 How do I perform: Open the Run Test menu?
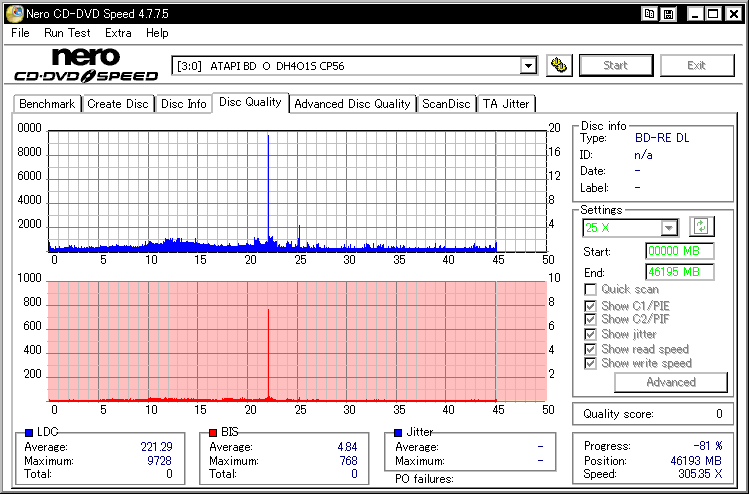coord(67,33)
